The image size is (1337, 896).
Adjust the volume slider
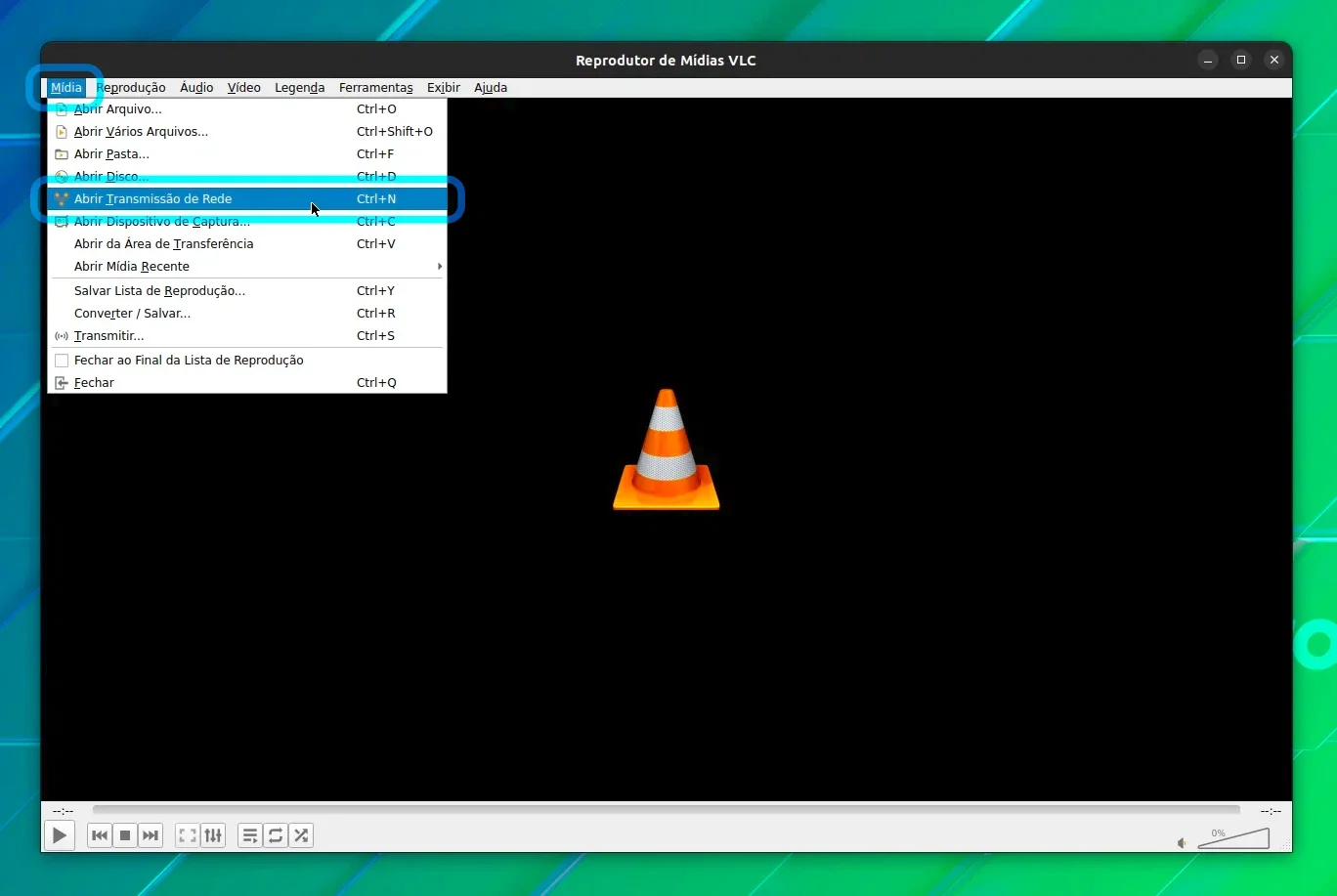pos(1233,838)
